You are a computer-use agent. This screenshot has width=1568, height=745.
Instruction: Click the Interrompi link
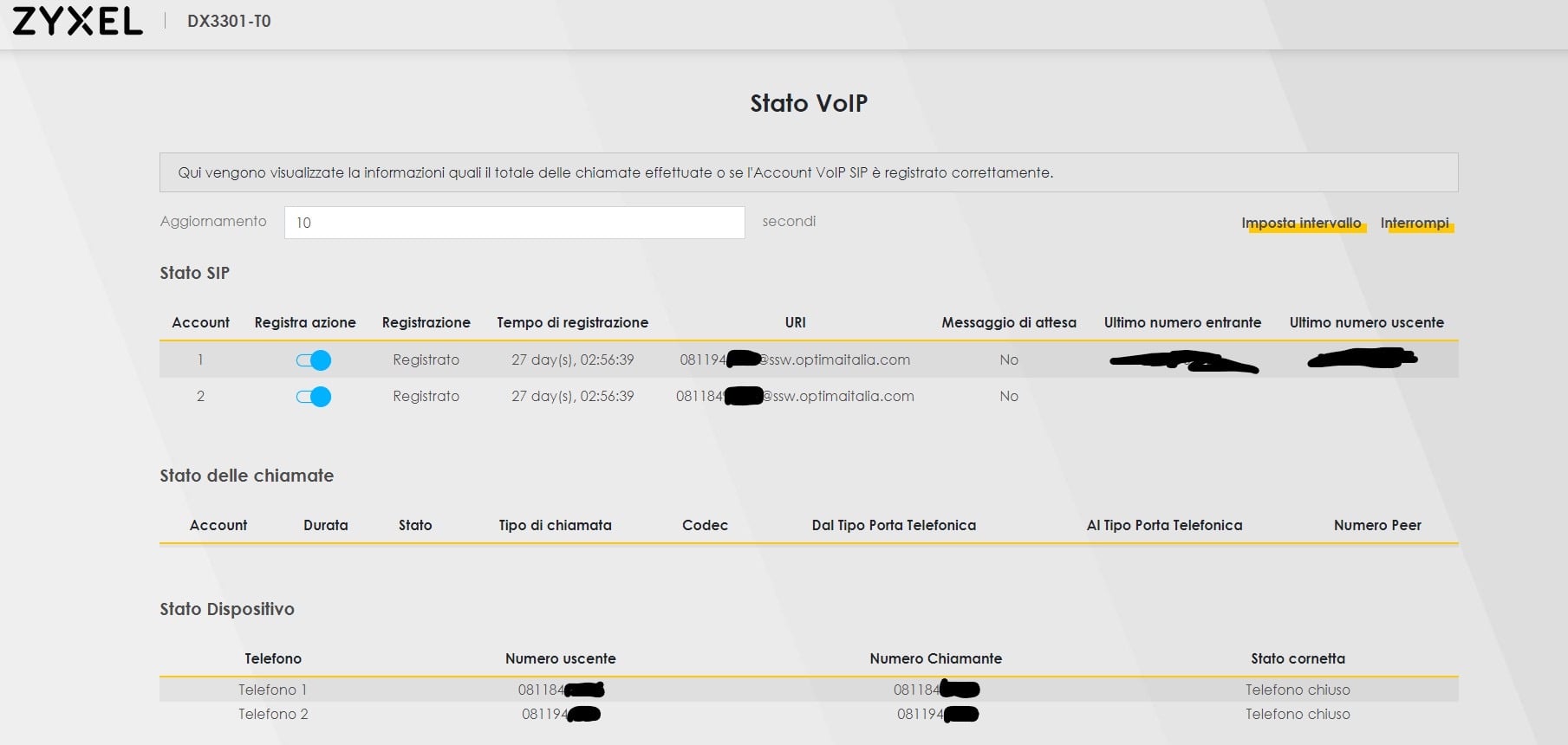[x=1415, y=223]
